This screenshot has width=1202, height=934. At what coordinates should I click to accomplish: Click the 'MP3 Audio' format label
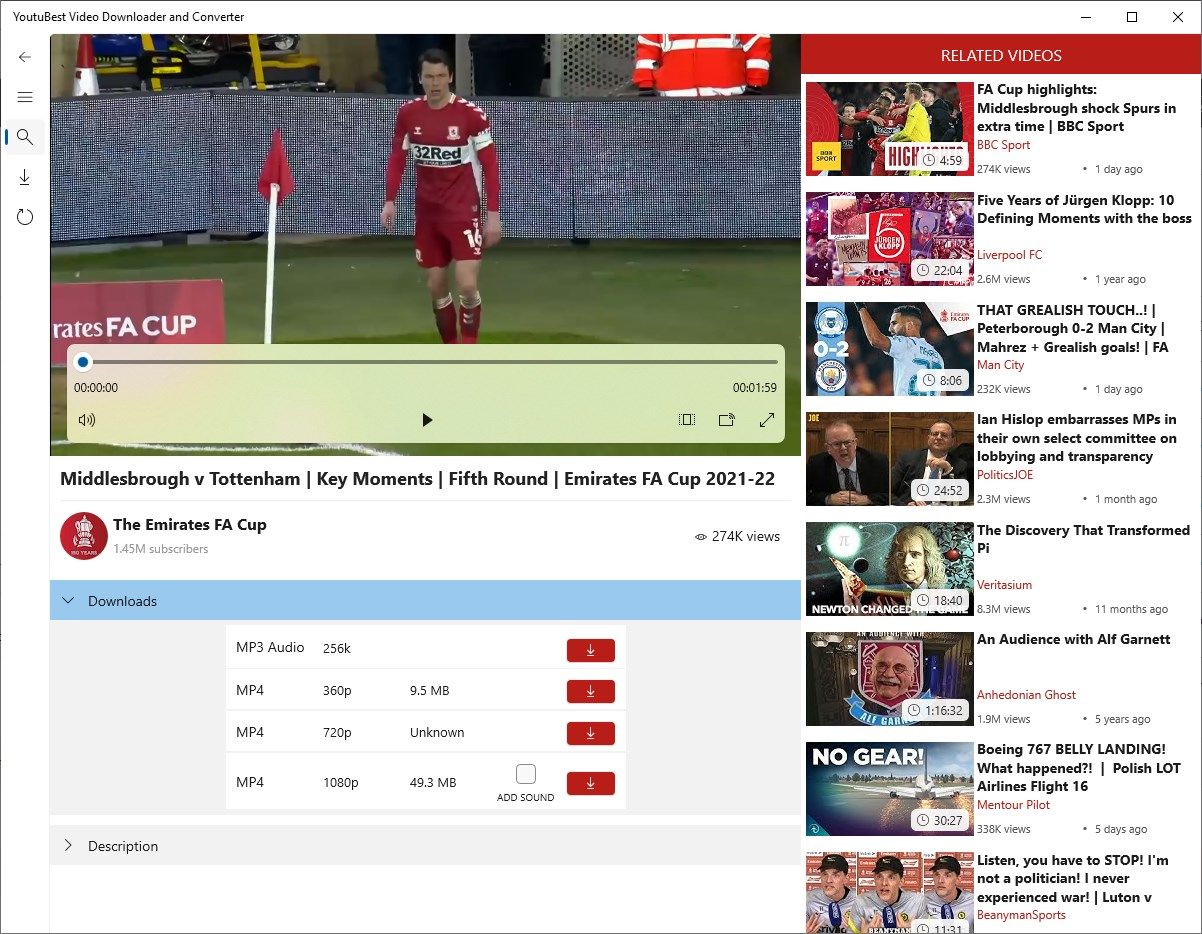[x=270, y=648]
